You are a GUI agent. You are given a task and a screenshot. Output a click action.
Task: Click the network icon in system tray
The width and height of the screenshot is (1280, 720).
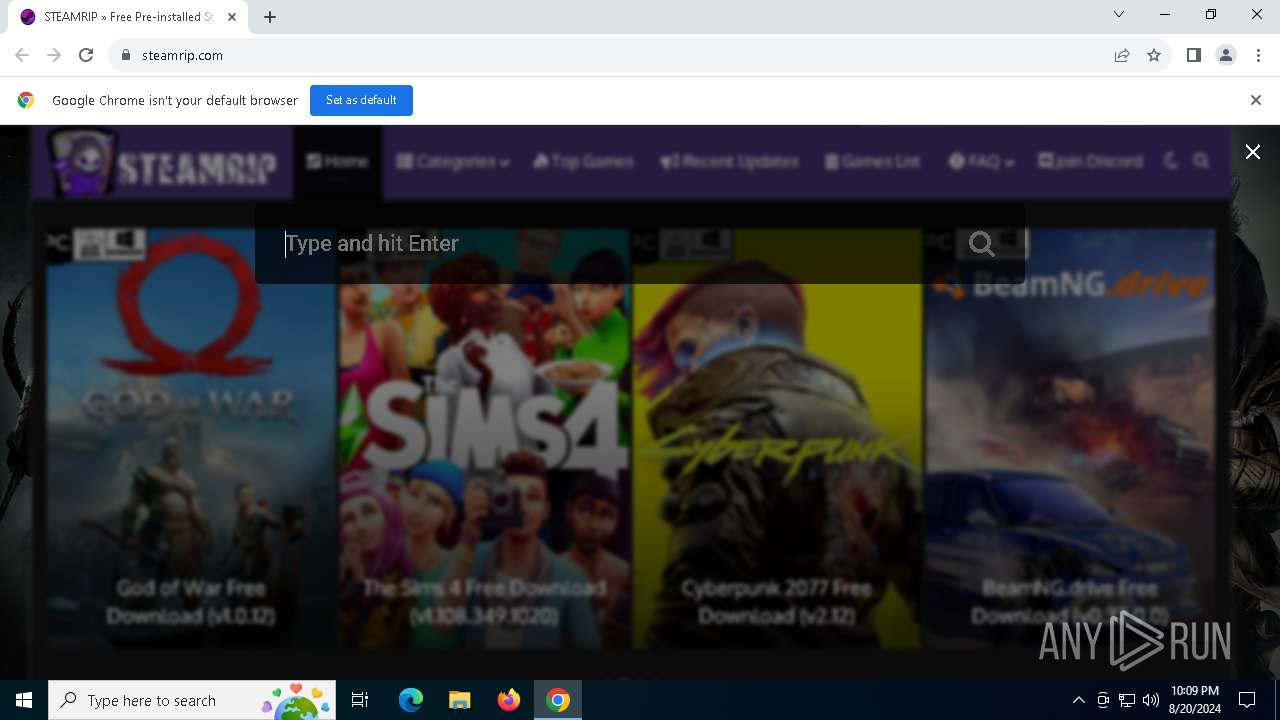click(1127, 700)
